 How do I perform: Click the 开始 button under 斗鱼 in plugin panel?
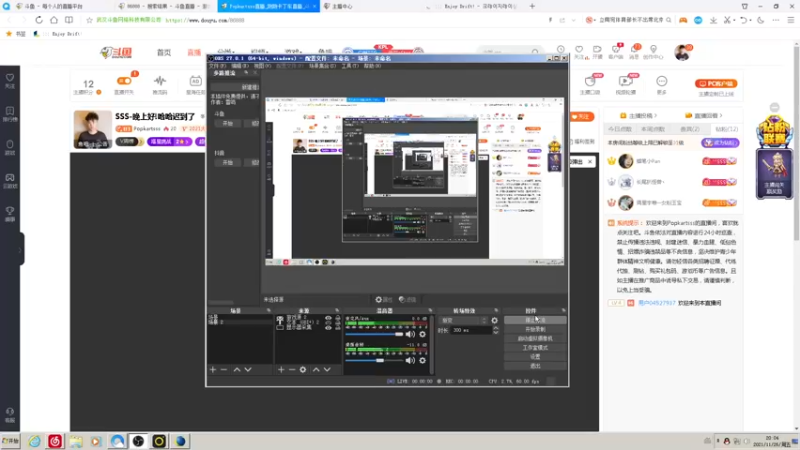click(228, 124)
